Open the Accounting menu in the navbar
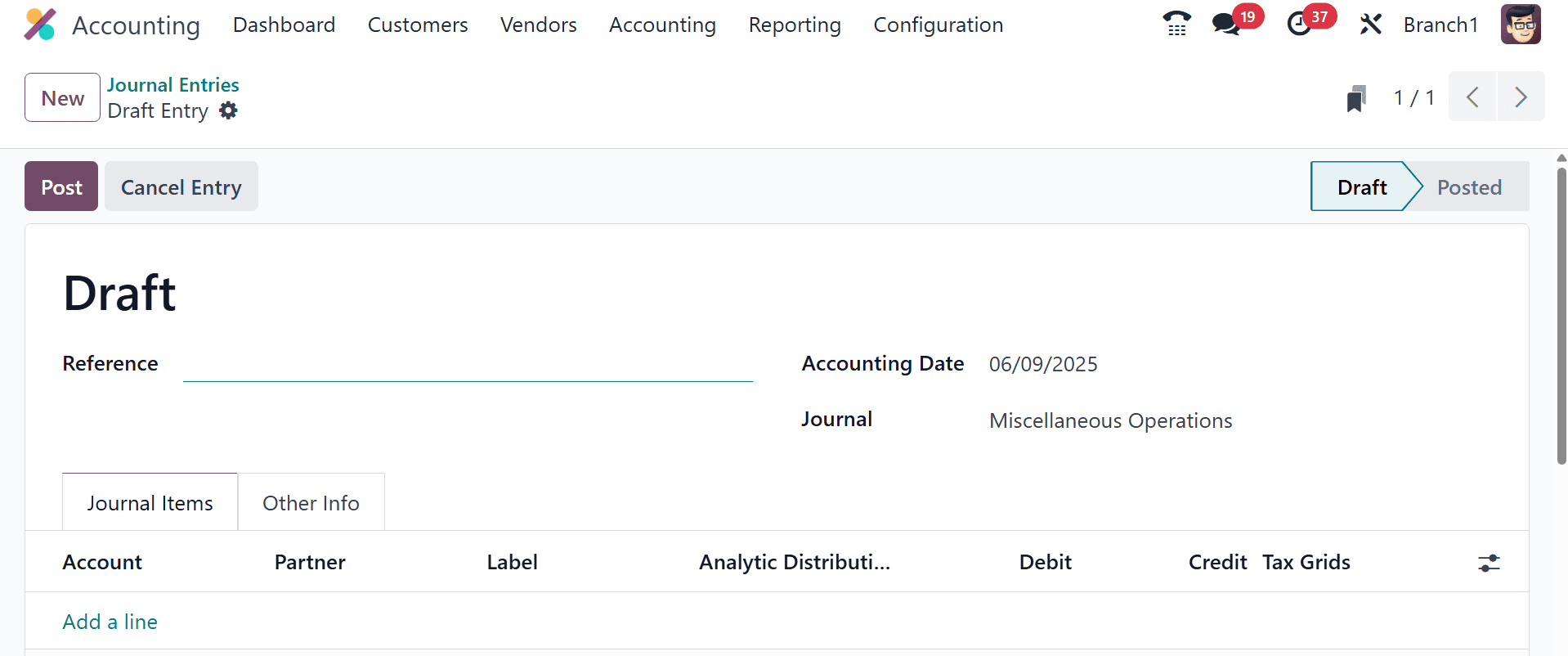Image resolution: width=1568 pixels, height=656 pixels. (662, 25)
